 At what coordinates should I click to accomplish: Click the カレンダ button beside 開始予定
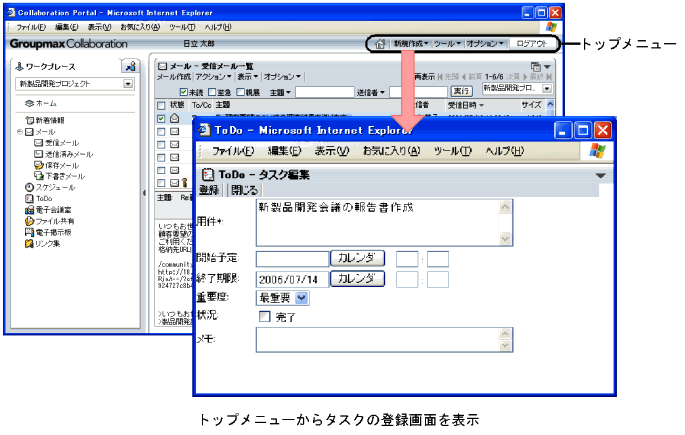tap(357, 258)
